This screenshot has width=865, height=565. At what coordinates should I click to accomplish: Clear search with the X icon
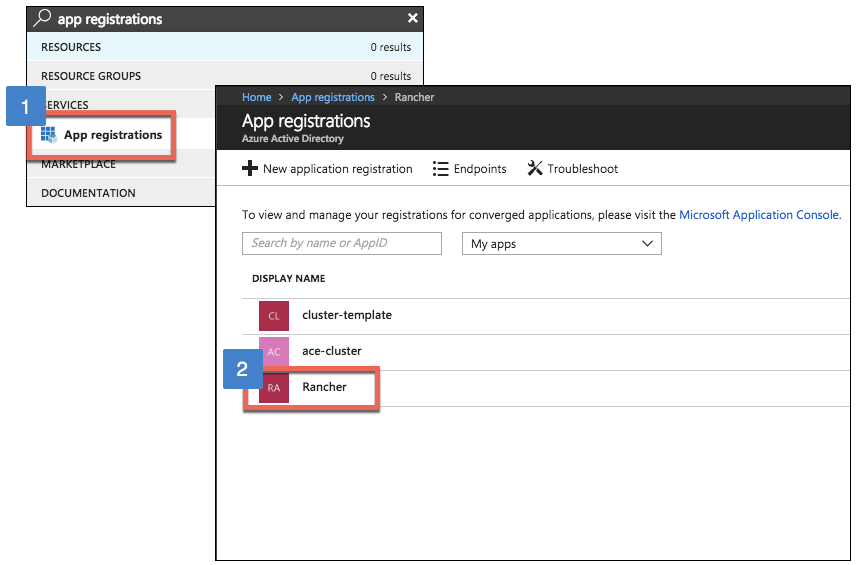pos(413,19)
